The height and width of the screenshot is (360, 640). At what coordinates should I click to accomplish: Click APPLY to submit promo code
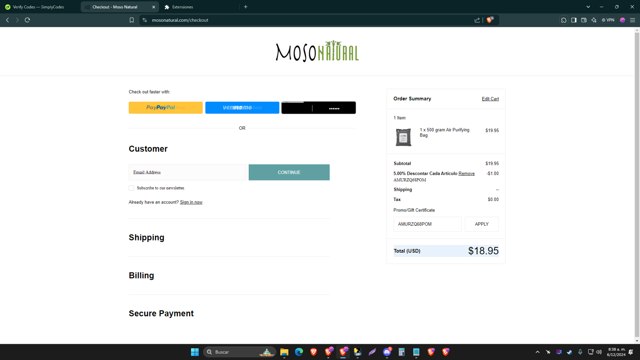482,224
